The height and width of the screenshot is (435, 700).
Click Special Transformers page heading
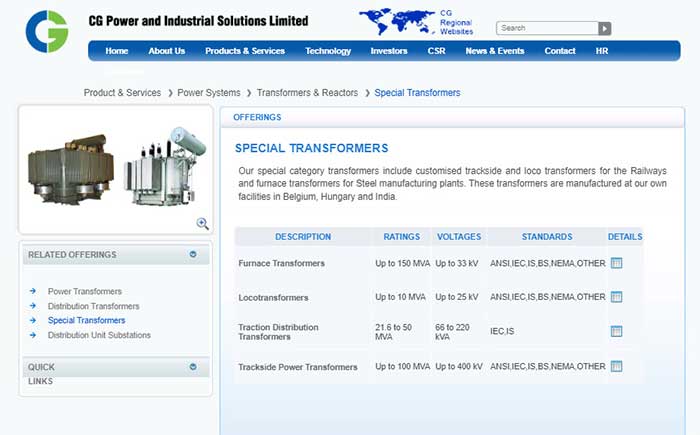[x=311, y=148]
